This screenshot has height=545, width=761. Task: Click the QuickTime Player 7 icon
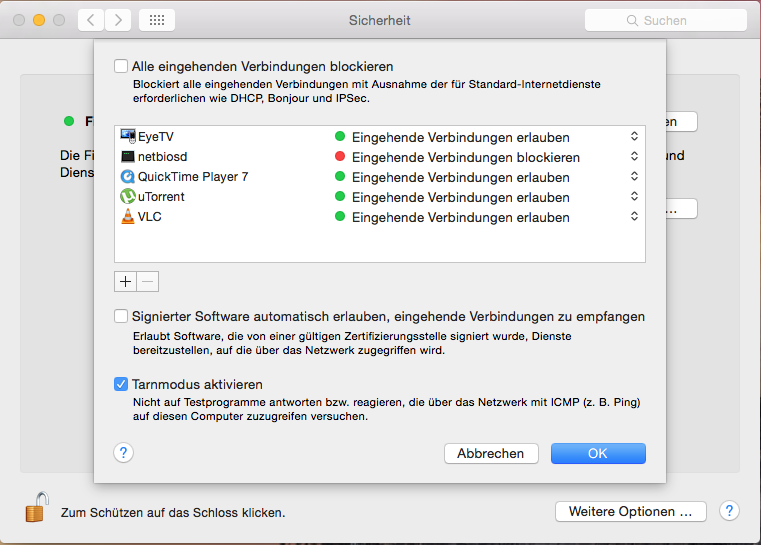tap(128, 177)
